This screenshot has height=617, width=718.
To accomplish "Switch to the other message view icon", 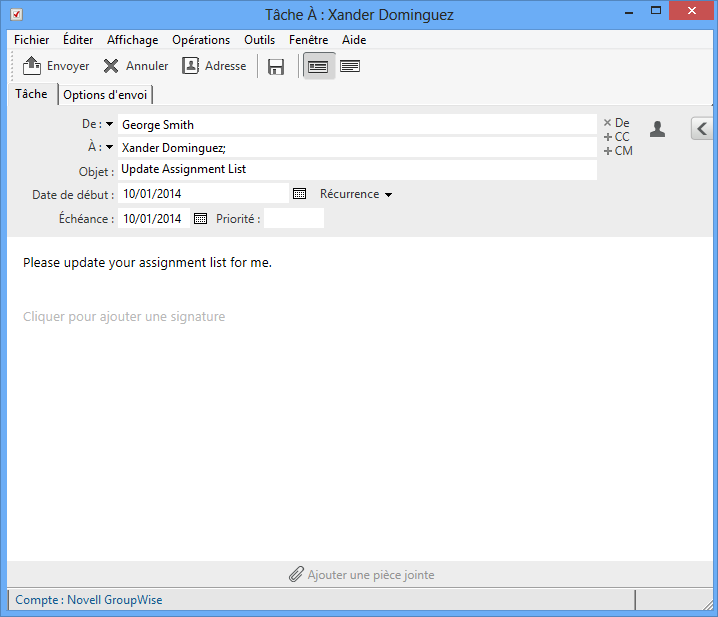I will (350, 66).
